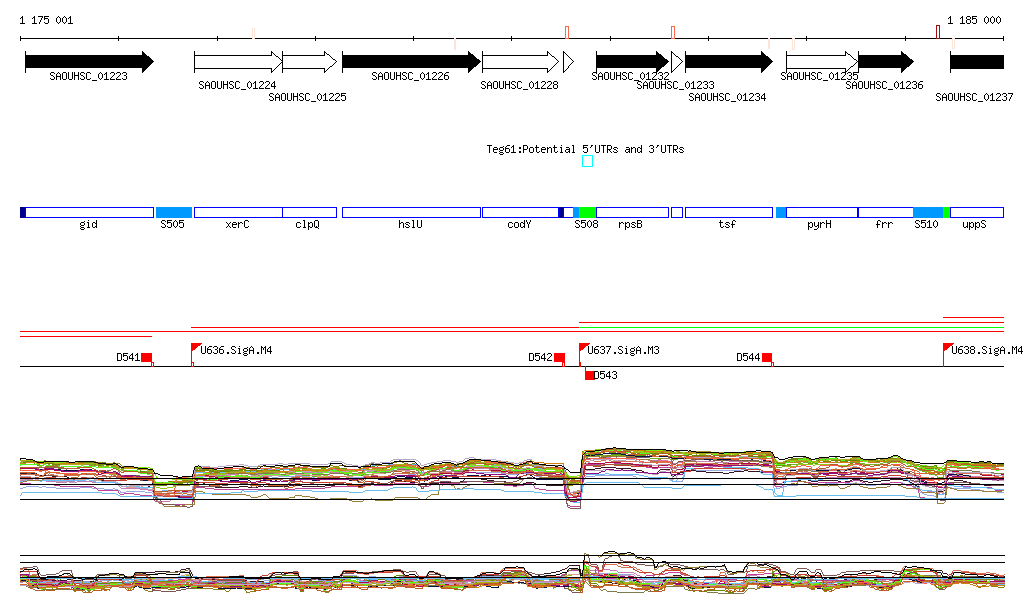Select the tsf gene segment box
The image size is (1024, 611).
coord(728,213)
